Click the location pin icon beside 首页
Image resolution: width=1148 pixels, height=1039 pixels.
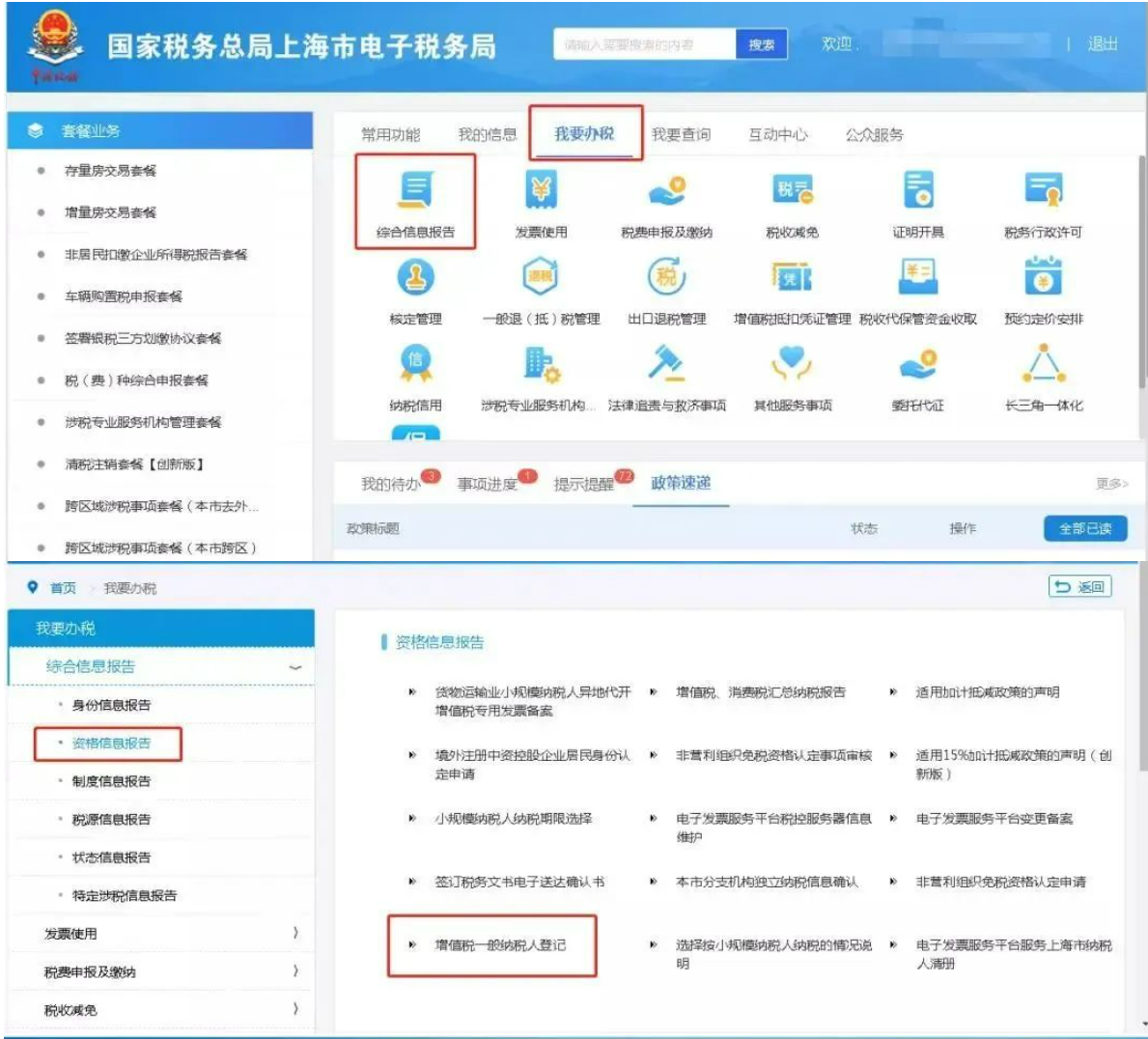32,587
